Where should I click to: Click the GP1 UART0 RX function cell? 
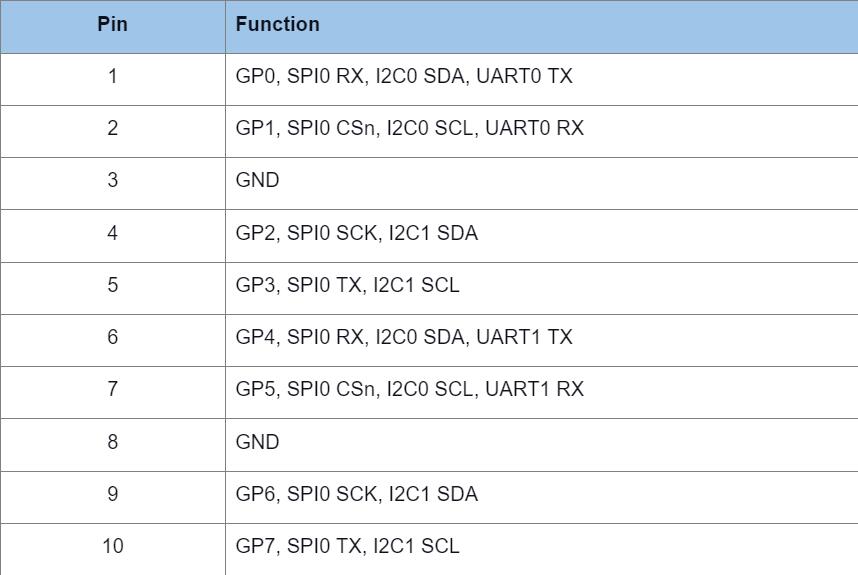click(409, 128)
